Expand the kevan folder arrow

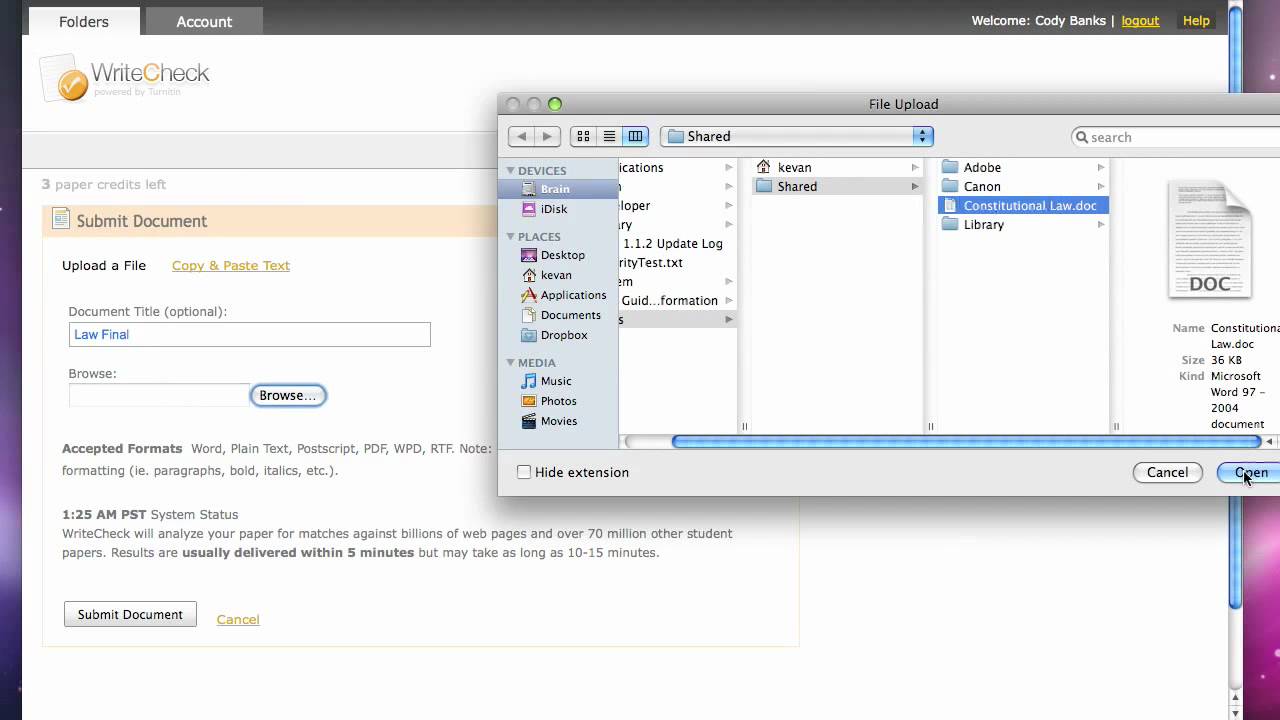click(x=914, y=167)
